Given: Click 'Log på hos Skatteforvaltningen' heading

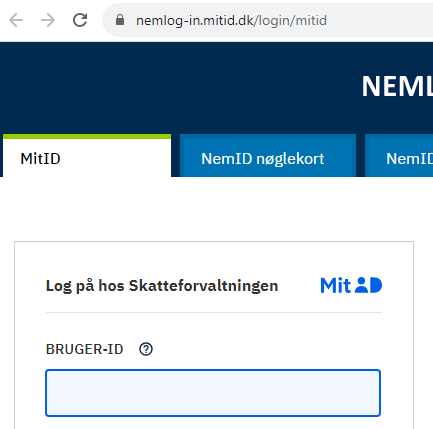Looking at the screenshot, I should tap(162, 286).
